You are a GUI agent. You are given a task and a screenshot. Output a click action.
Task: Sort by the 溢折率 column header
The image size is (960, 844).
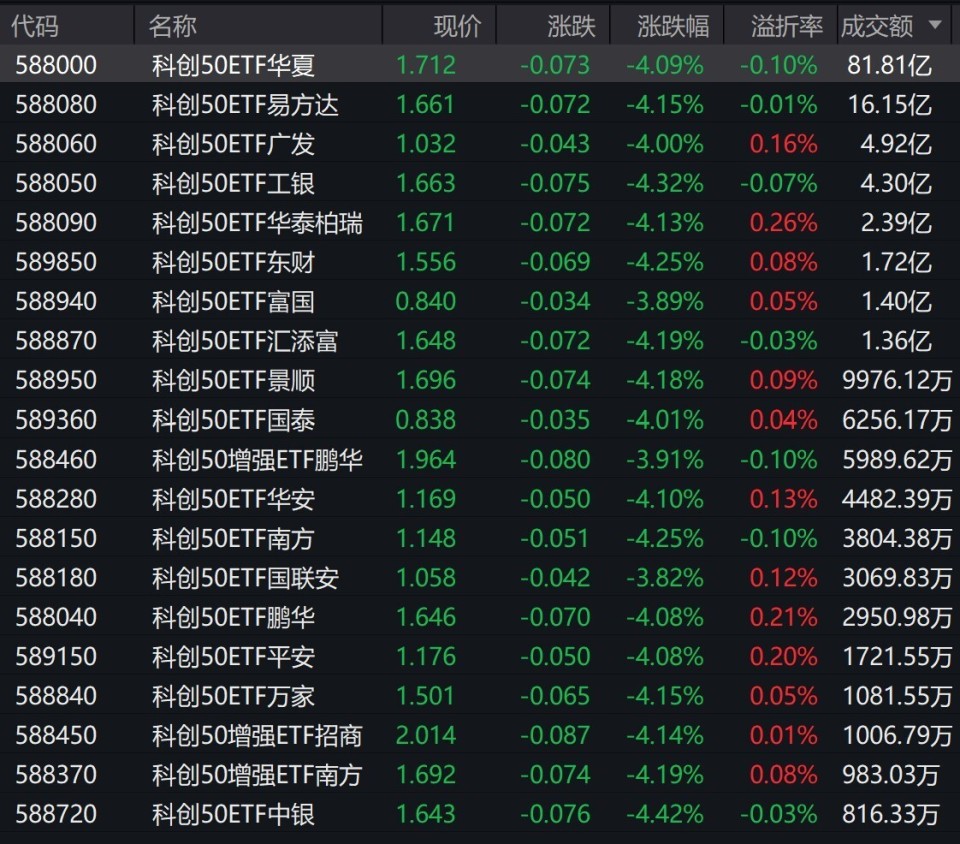pos(787,26)
